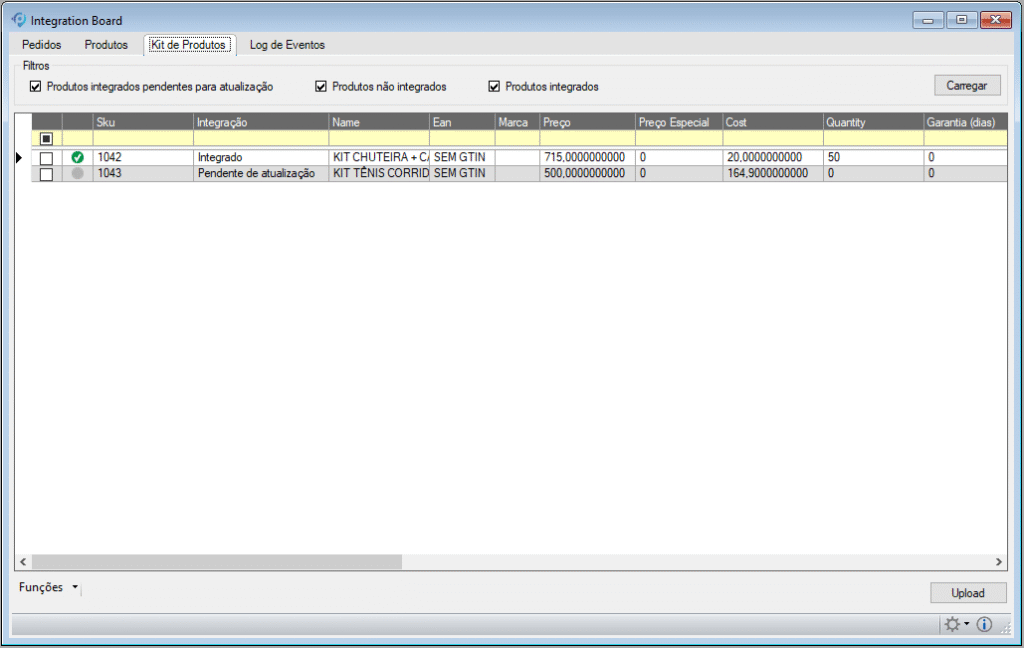The image size is (1024, 648).
Task: Open the settings gear icon in status bar
Action: [952, 624]
